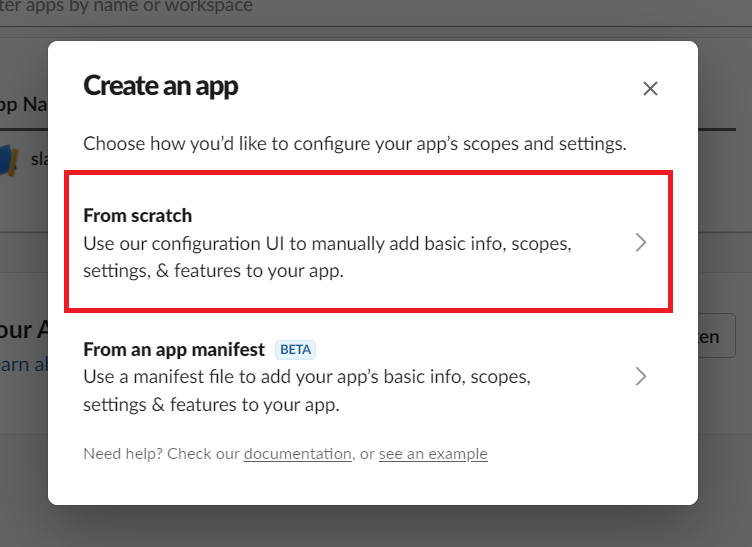The image size is (752, 547).
Task: Click the Choose how you'd like instruction text
Action: tap(354, 143)
